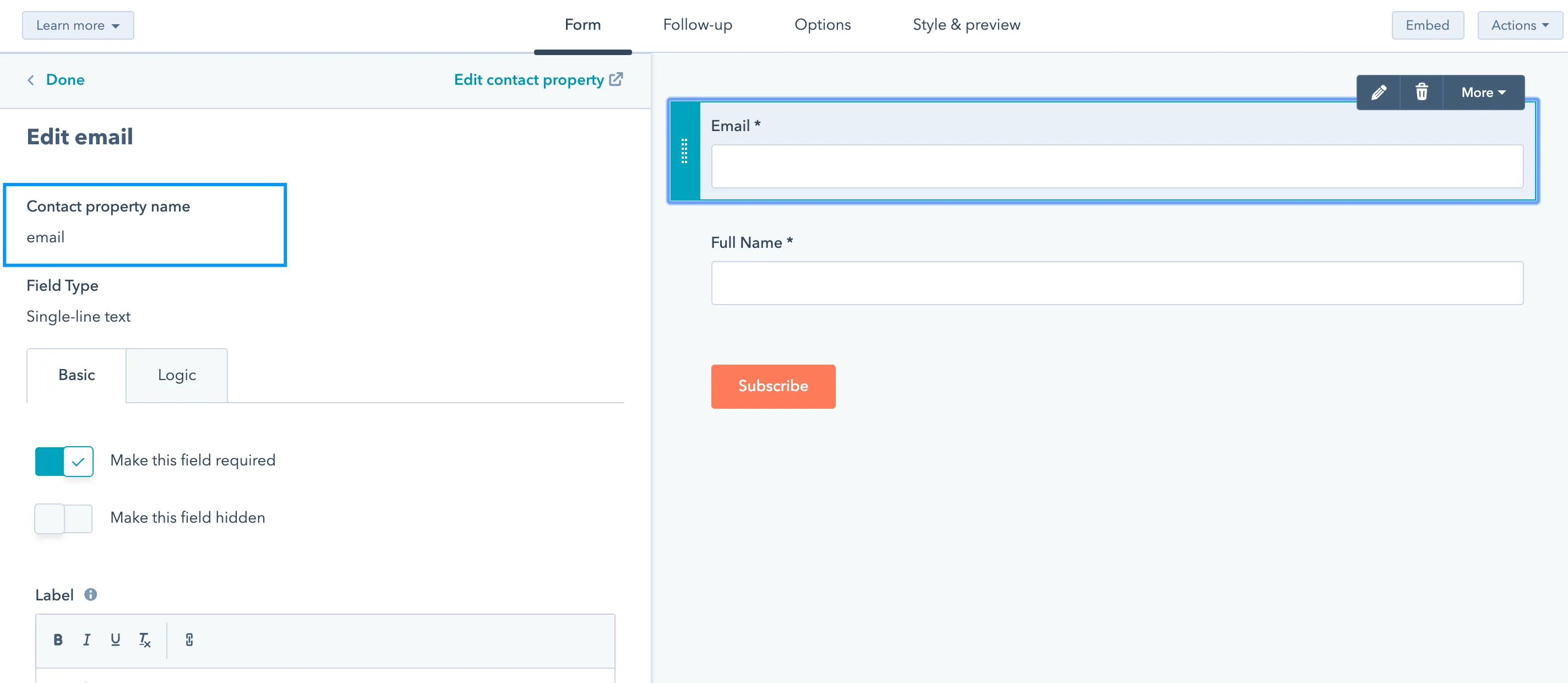Image resolution: width=1568 pixels, height=683 pixels.
Task: Click the Done link
Action: (65, 80)
